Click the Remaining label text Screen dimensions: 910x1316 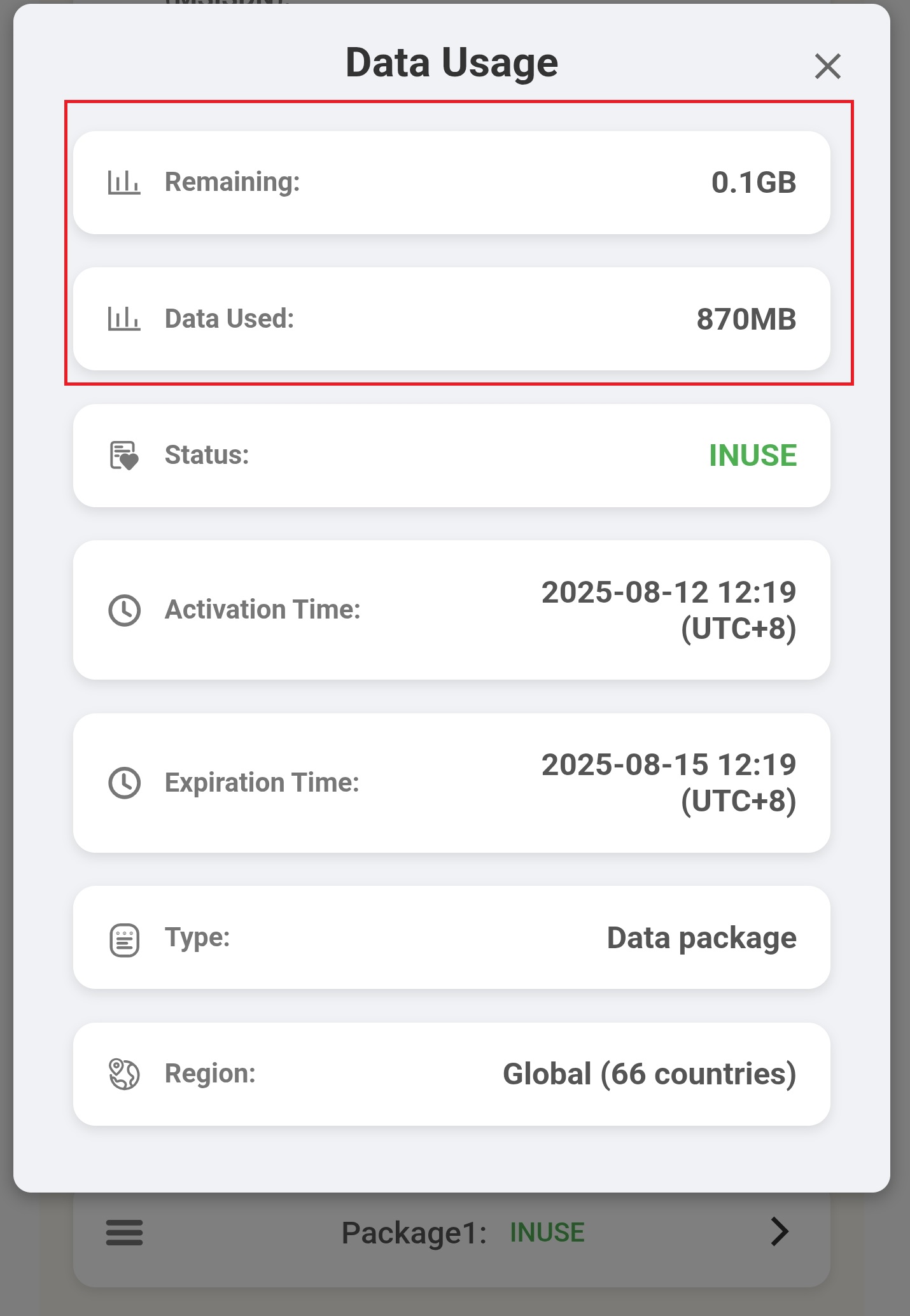tap(232, 182)
